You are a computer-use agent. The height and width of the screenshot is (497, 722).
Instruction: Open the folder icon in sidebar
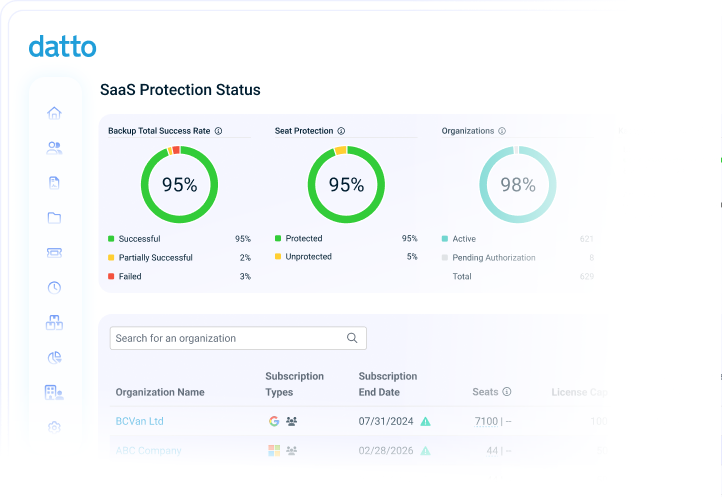pyautogui.click(x=54, y=218)
